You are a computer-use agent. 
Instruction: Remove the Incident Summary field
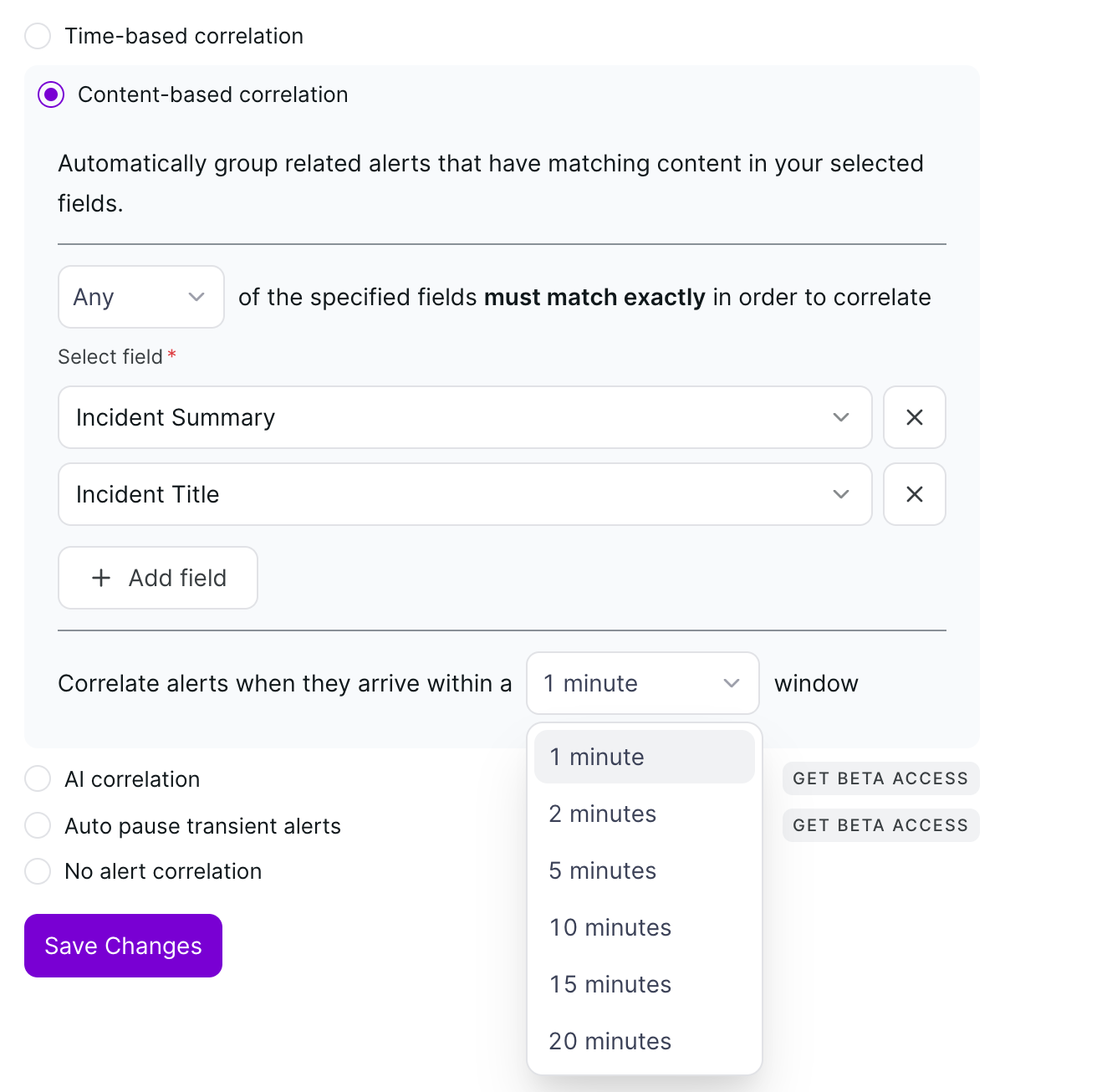click(x=914, y=417)
